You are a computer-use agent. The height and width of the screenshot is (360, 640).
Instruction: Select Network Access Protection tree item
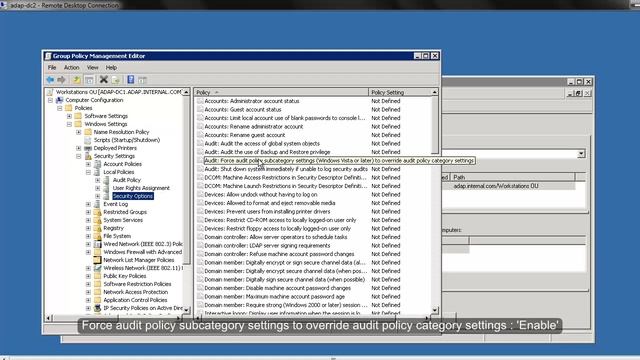136,292
